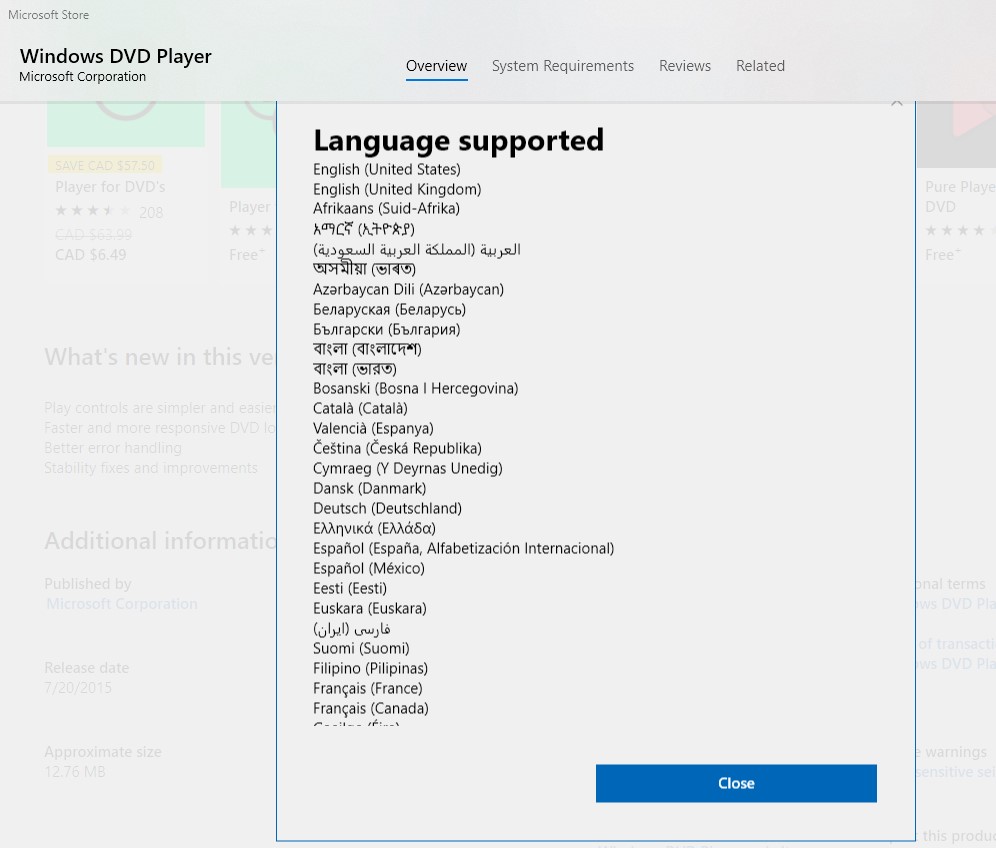Click the Amharic language entry
The height and width of the screenshot is (848, 996).
coord(364,229)
